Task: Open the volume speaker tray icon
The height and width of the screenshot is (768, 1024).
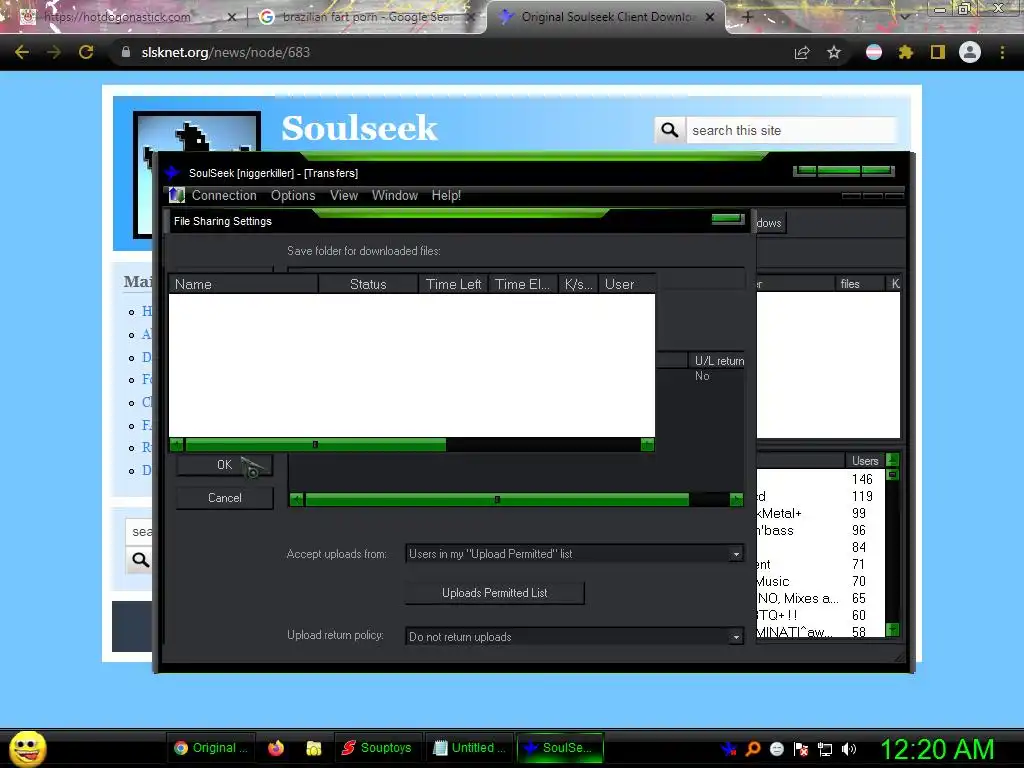Action: click(x=849, y=749)
